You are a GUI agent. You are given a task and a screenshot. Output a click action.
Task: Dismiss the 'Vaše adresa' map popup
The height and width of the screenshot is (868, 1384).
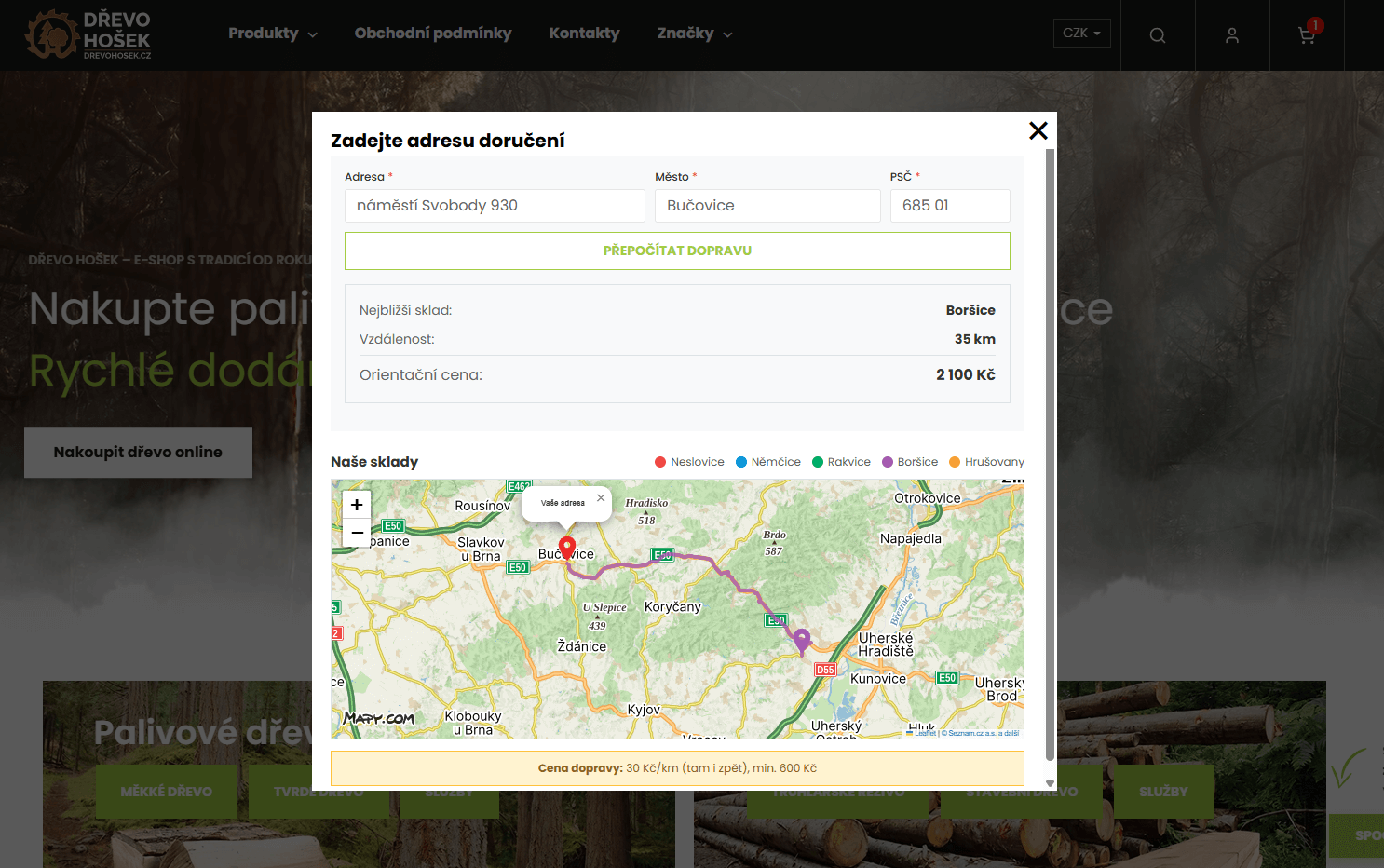coord(601,497)
